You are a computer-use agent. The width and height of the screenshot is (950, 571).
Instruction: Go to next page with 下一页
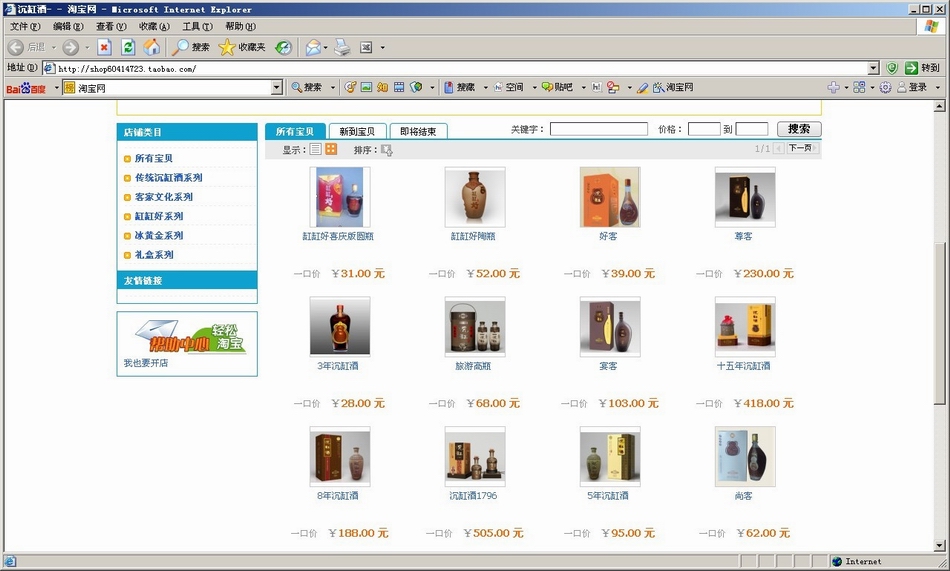click(803, 148)
